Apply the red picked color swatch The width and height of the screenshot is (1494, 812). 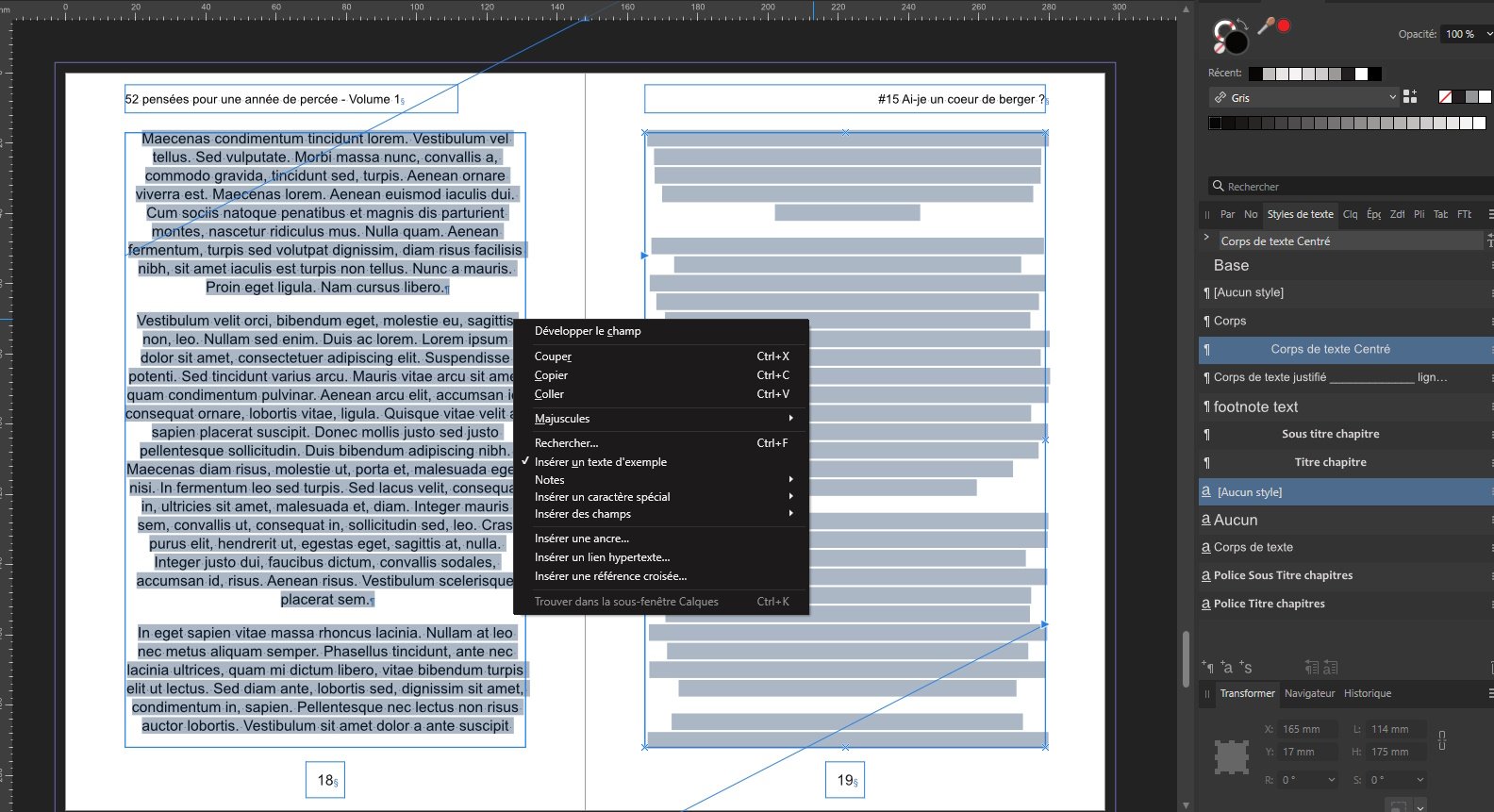(x=1284, y=25)
